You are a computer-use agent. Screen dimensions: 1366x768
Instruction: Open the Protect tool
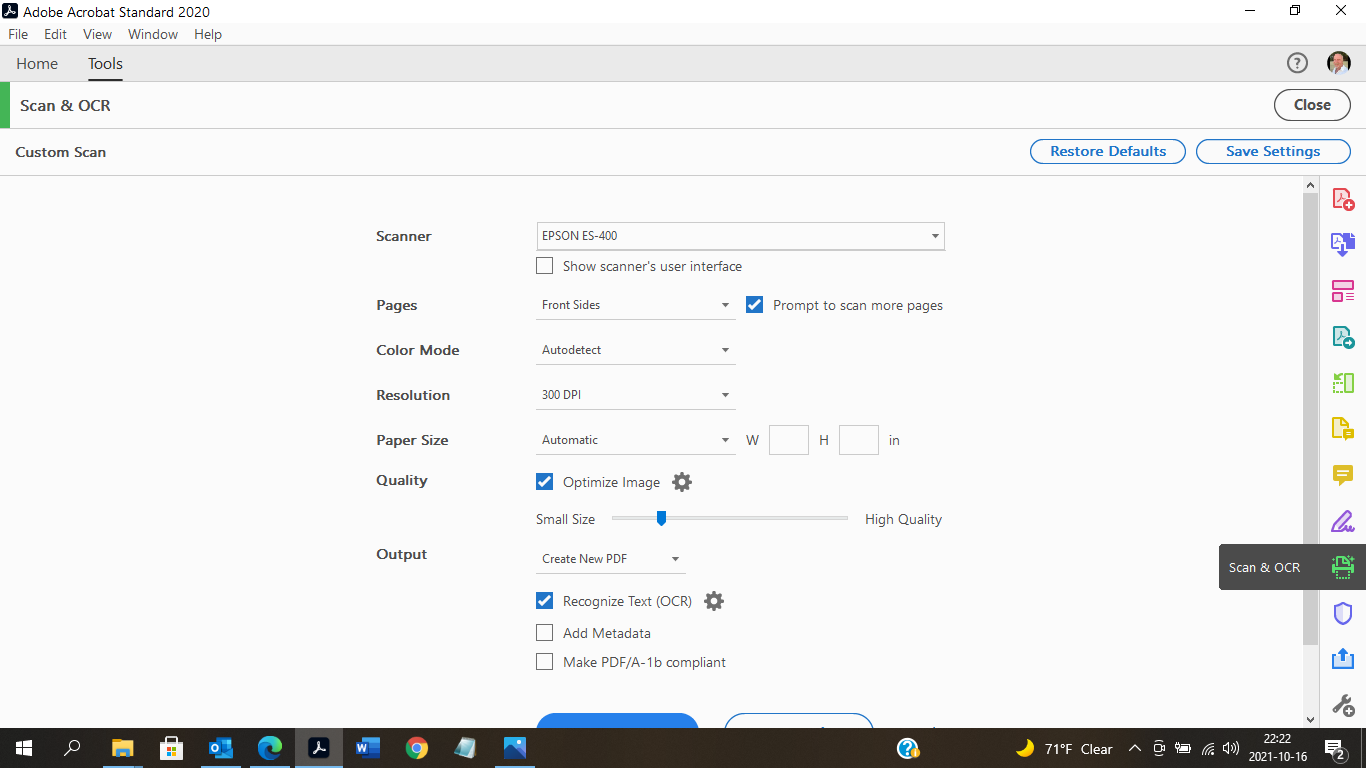coord(1343,613)
